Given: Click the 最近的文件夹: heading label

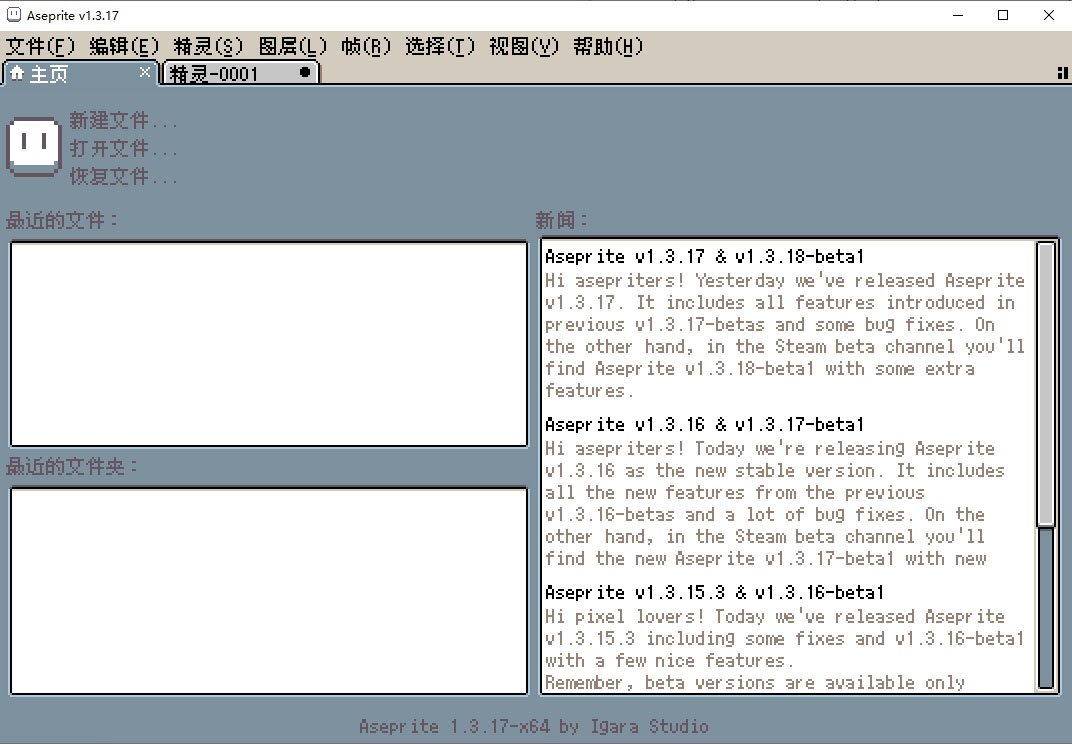Looking at the screenshot, I should tap(72, 466).
